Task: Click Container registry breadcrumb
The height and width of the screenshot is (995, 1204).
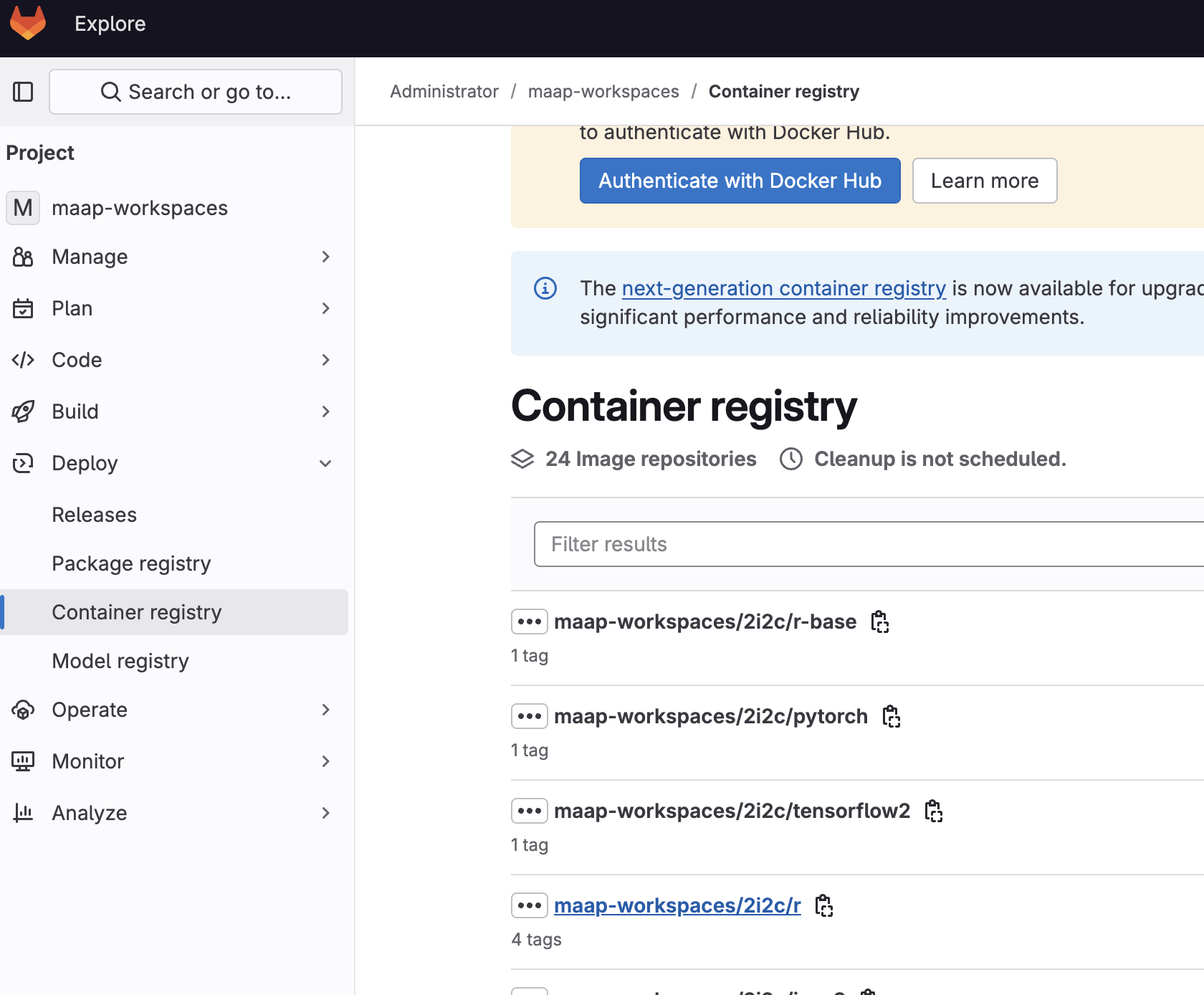Action: point(784,92)
